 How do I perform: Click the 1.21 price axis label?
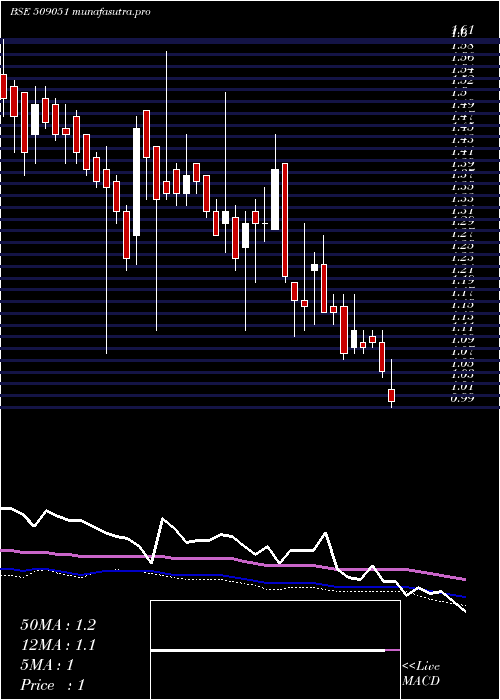[x=462, y=270]
